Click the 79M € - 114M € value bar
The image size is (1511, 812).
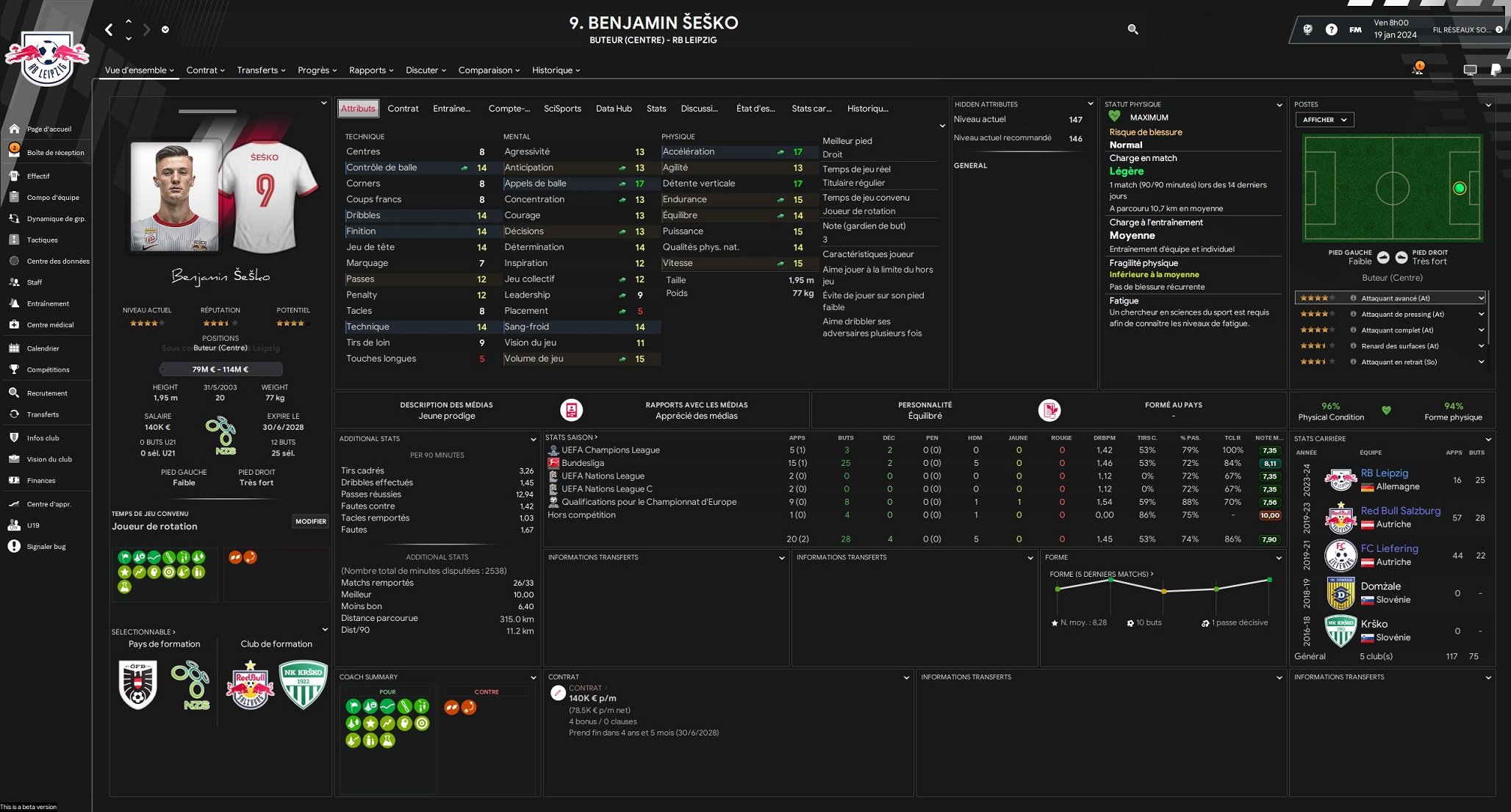pos(220,369)
